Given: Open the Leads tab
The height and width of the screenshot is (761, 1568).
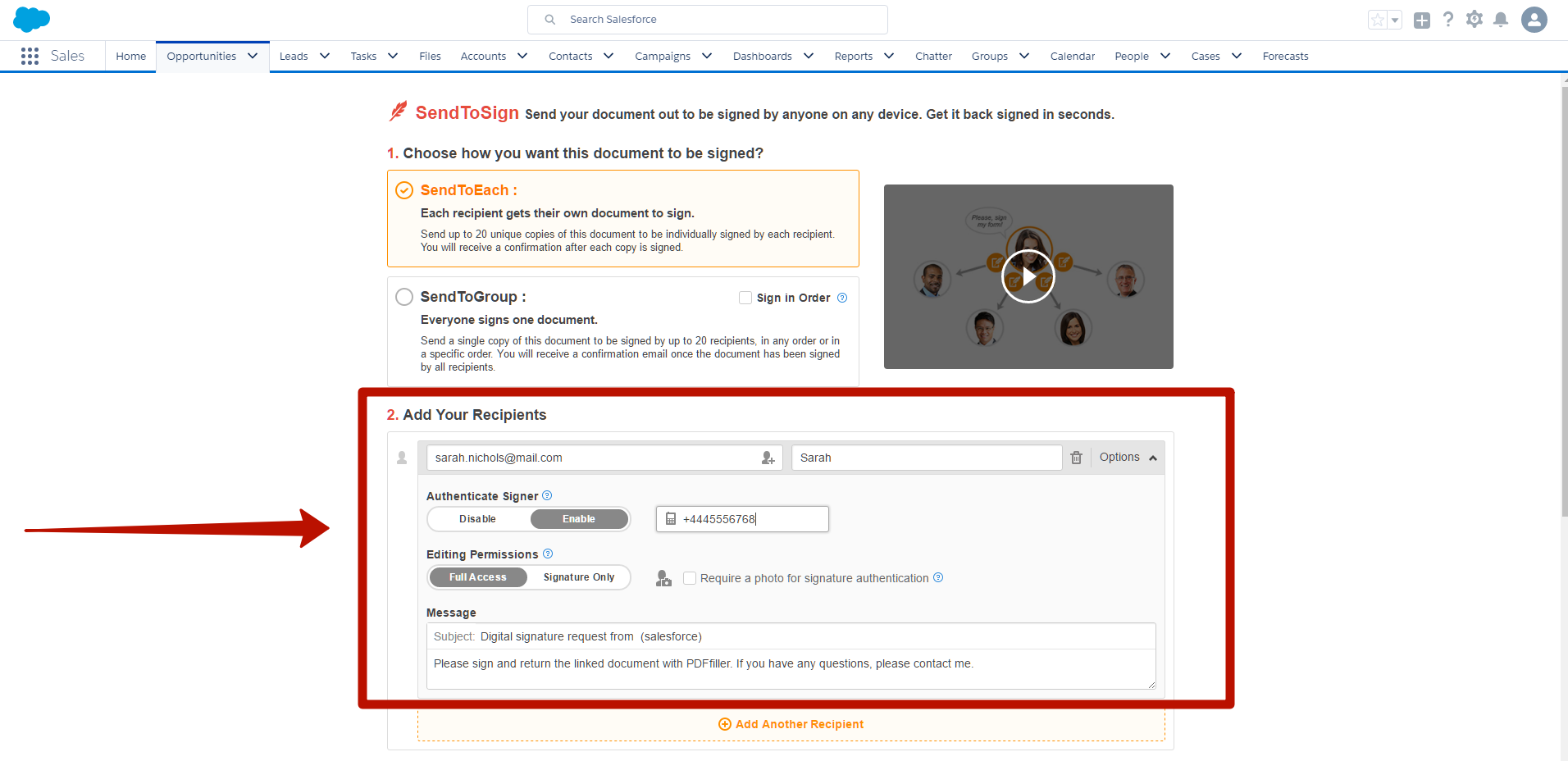Looking at the screenshot, I should coord(294,56).
